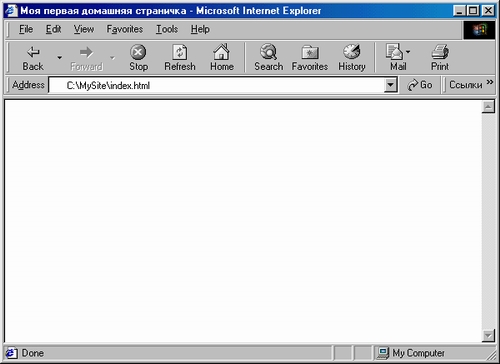The height and width of the screenshot is (364, 500).
Task: Click the vertical scrollbar up arrow
Action: [x=488, y=107]
